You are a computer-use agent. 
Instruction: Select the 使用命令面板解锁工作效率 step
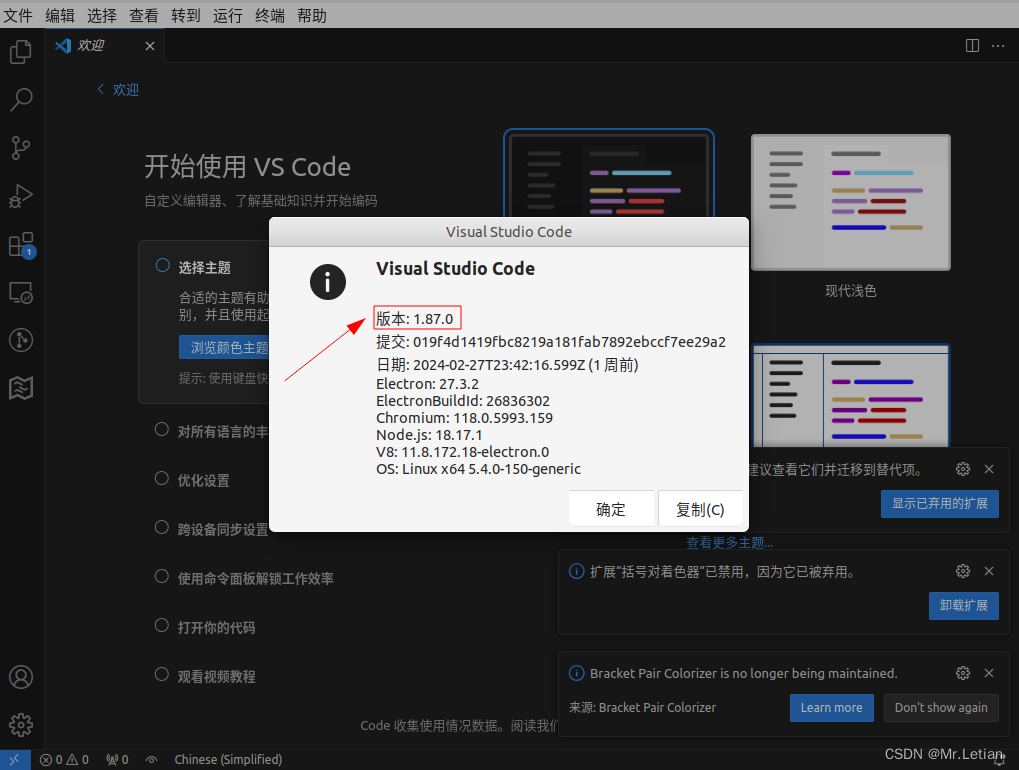click(x=162, y=577)
